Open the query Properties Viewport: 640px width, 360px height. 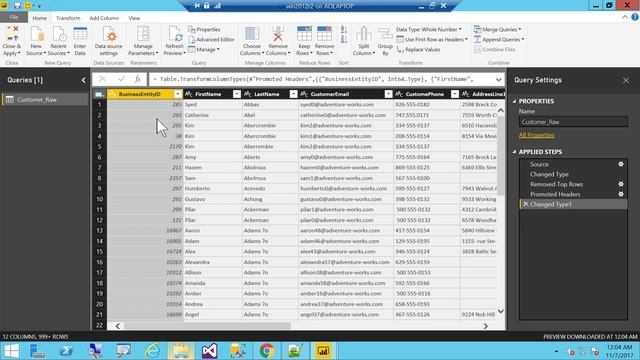click(x=204, y=29)
